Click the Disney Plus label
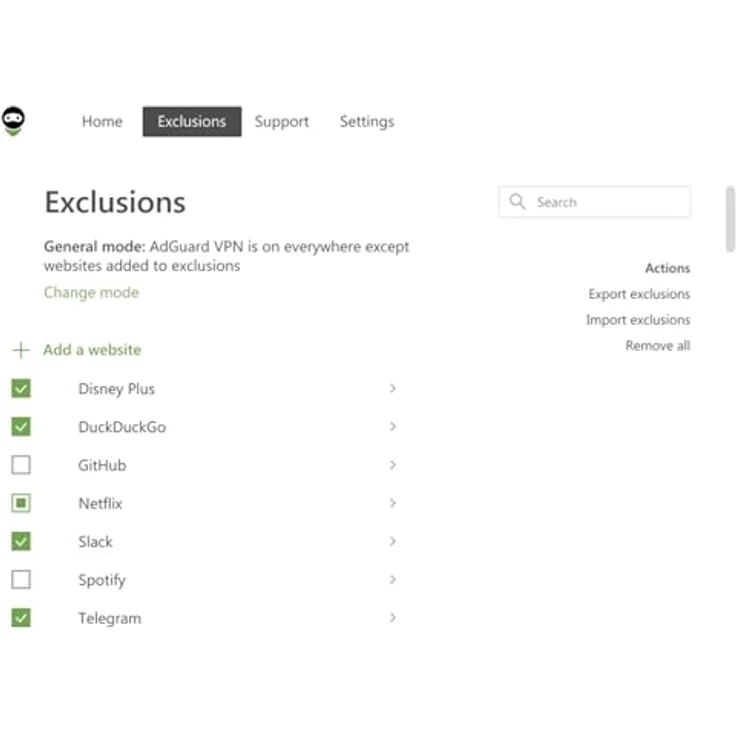The height and width of the screenshot is (736, 736). 116,389
